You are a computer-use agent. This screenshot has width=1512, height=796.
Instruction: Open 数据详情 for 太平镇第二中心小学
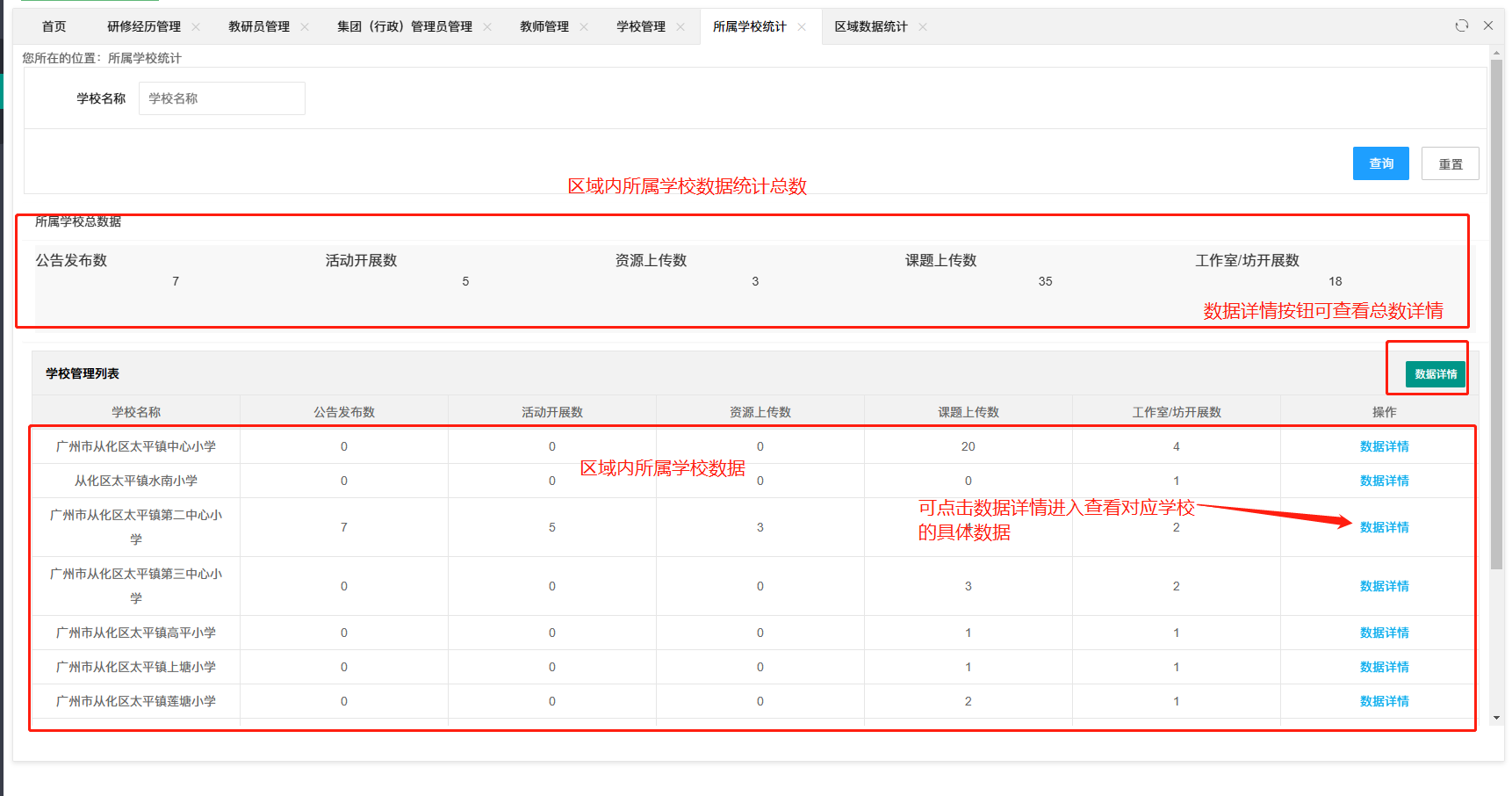(1385, 527)
